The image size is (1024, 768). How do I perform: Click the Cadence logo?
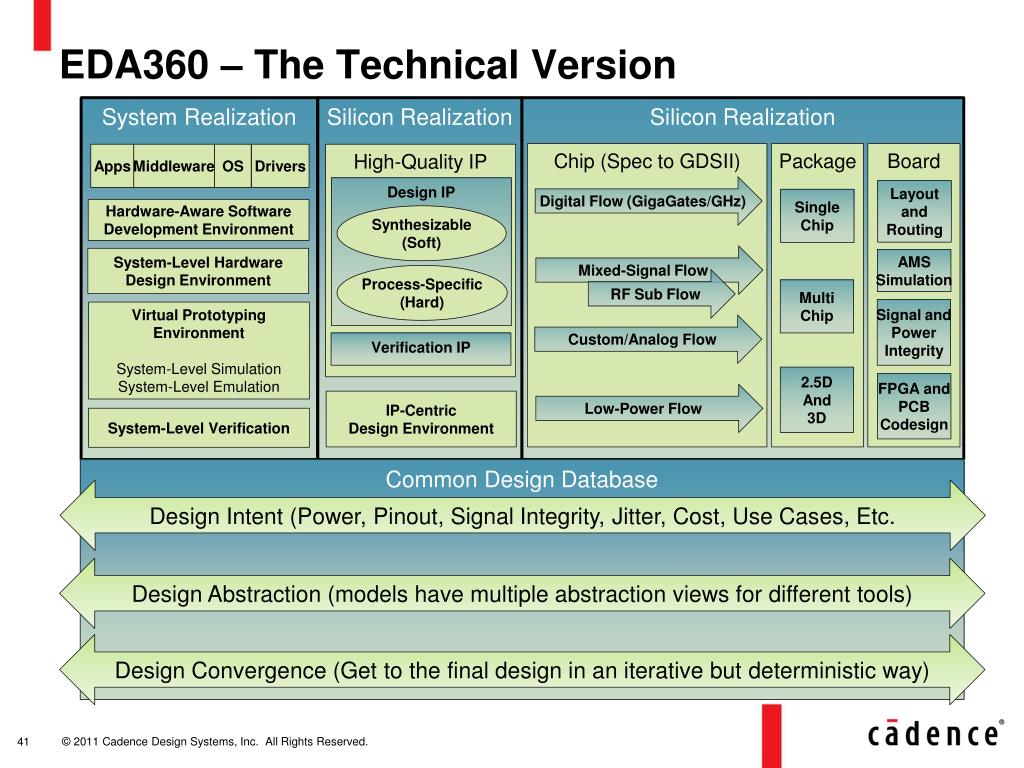[935, 733]
